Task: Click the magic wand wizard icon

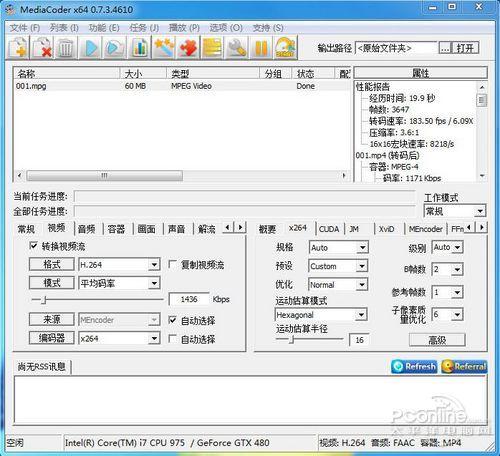Action: 164,48
